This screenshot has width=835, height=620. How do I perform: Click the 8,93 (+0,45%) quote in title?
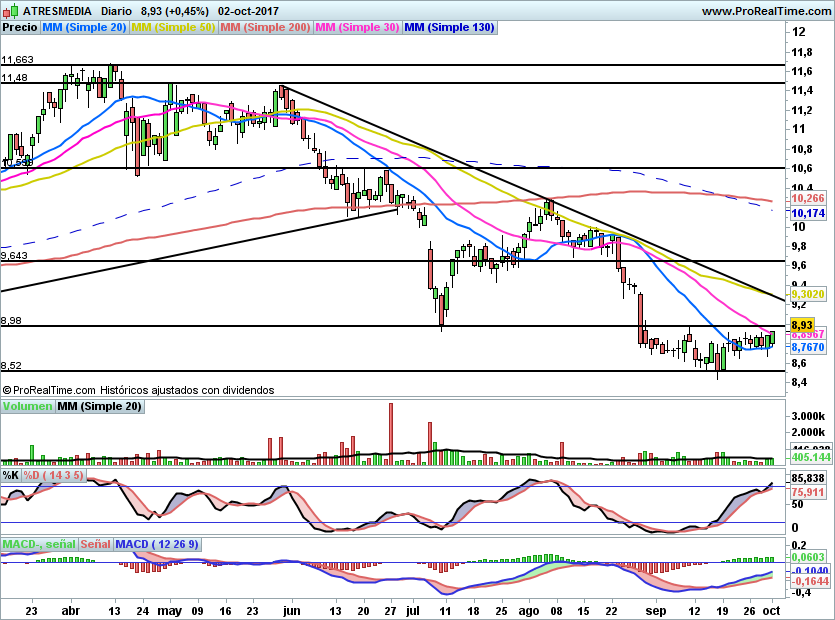coord(175,11)
